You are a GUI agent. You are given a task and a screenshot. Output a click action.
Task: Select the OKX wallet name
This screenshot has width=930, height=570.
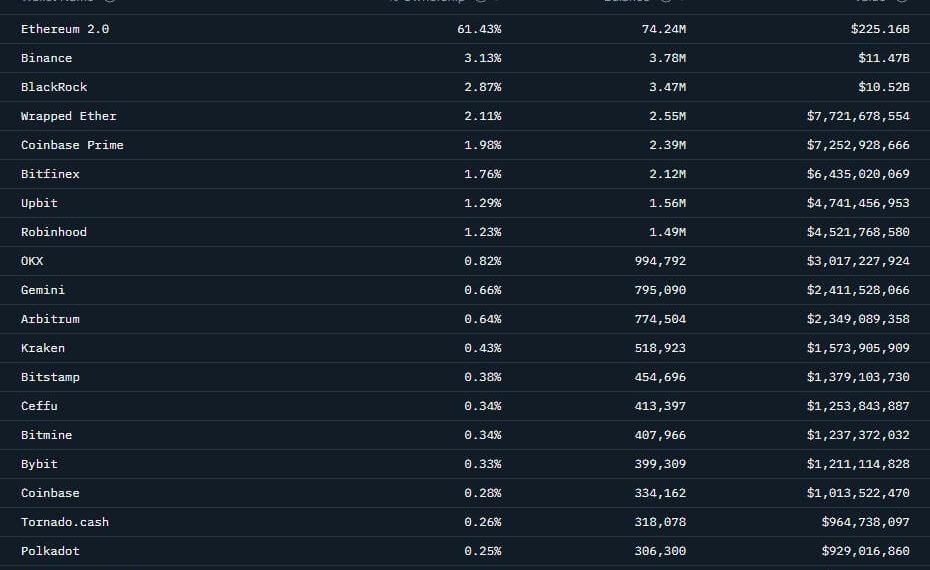pos(32,261)
